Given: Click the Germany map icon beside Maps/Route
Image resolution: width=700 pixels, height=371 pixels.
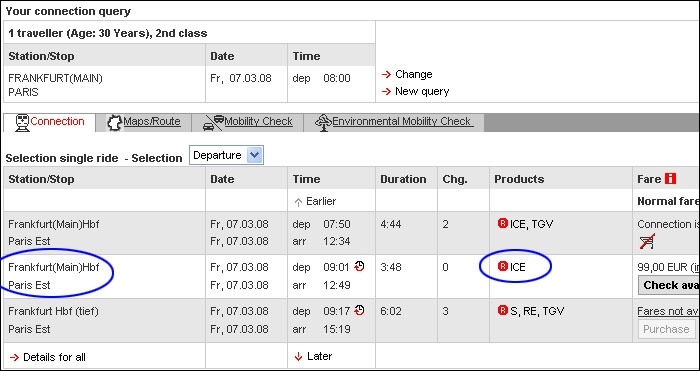Looking at the screenshot, I should click(115, 122).
